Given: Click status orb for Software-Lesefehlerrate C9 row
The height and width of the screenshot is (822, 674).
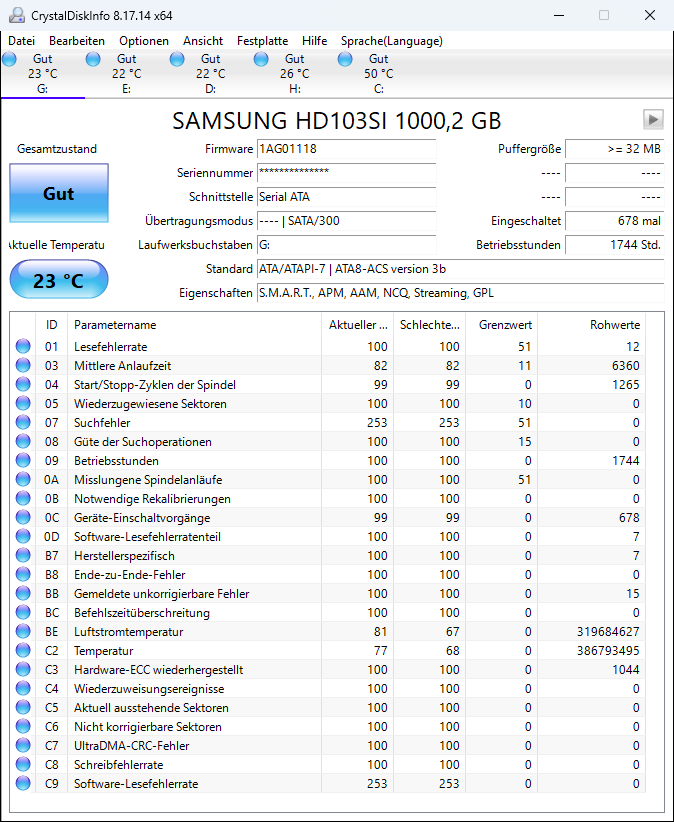Looking at the screenshot, I should (23, 783).
